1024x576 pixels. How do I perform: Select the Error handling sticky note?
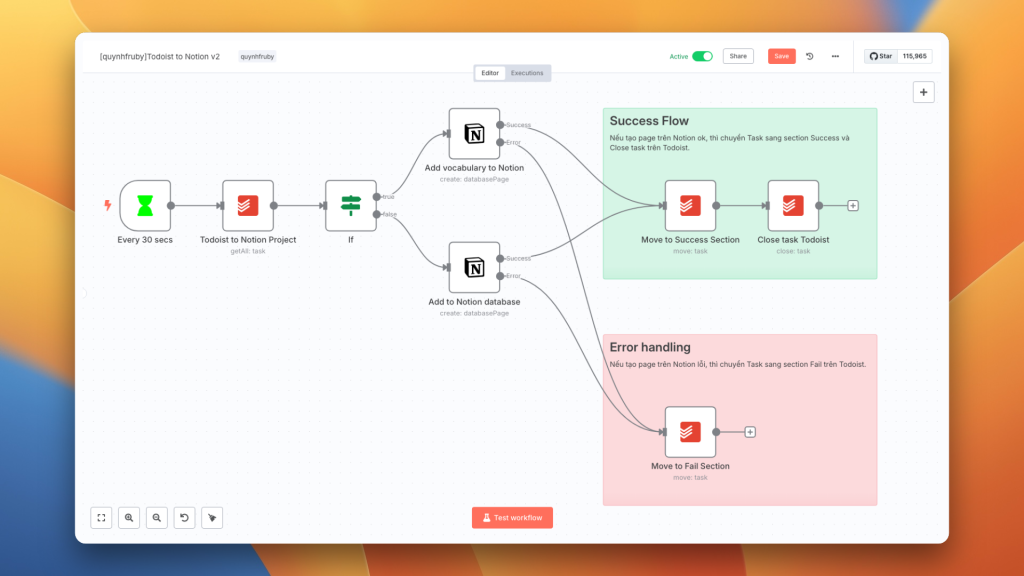tap(740, 420)
